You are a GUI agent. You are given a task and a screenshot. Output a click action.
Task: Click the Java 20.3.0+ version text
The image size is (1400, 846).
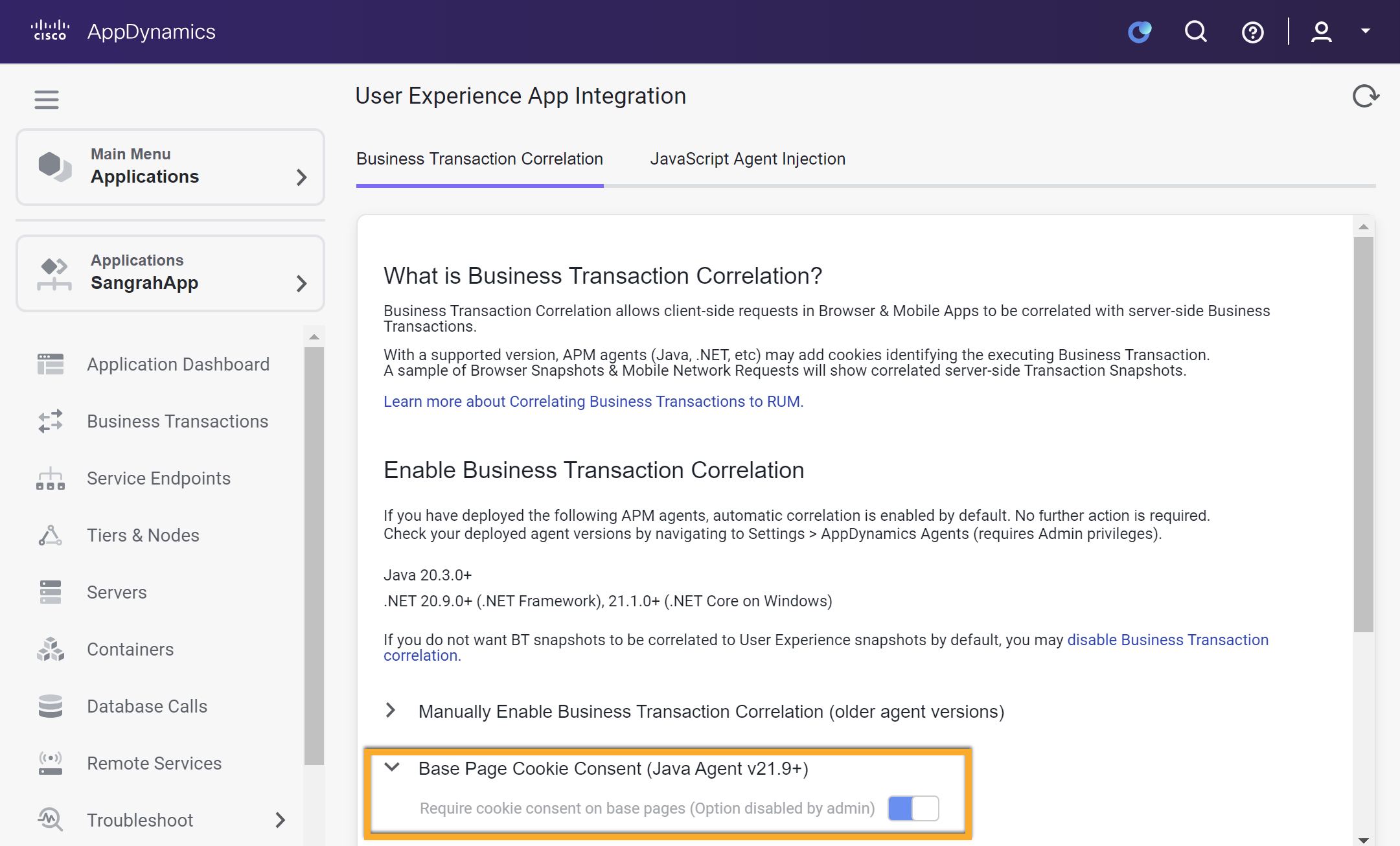click(x=428, y=575)
